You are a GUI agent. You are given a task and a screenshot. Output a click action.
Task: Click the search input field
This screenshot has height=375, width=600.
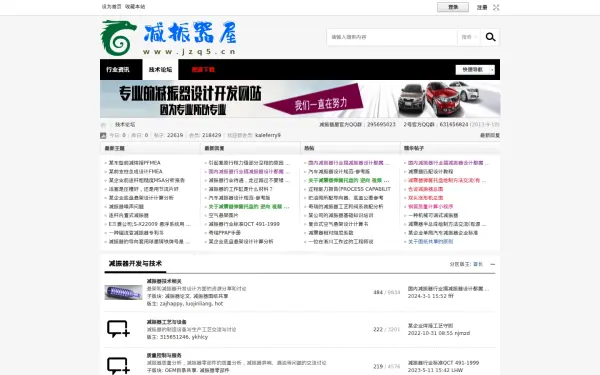pyautogui.click(x=392, y=37)
